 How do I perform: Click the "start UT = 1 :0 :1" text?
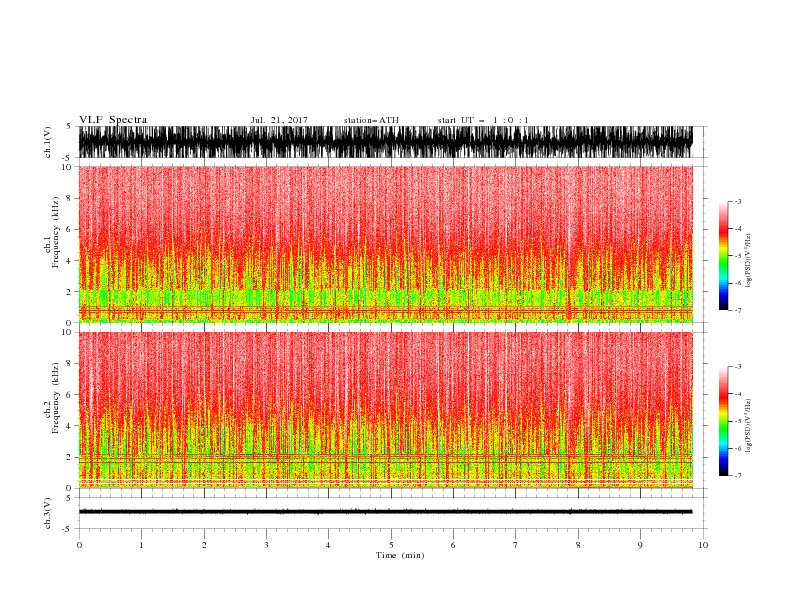[483, 120]
